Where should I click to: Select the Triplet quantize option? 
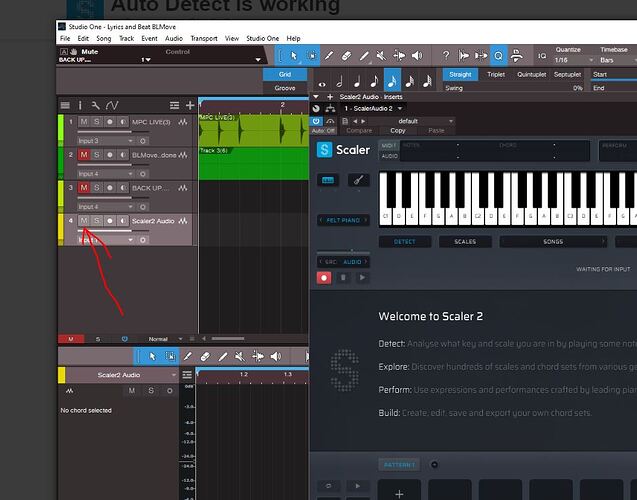click(x=496, y=74)
